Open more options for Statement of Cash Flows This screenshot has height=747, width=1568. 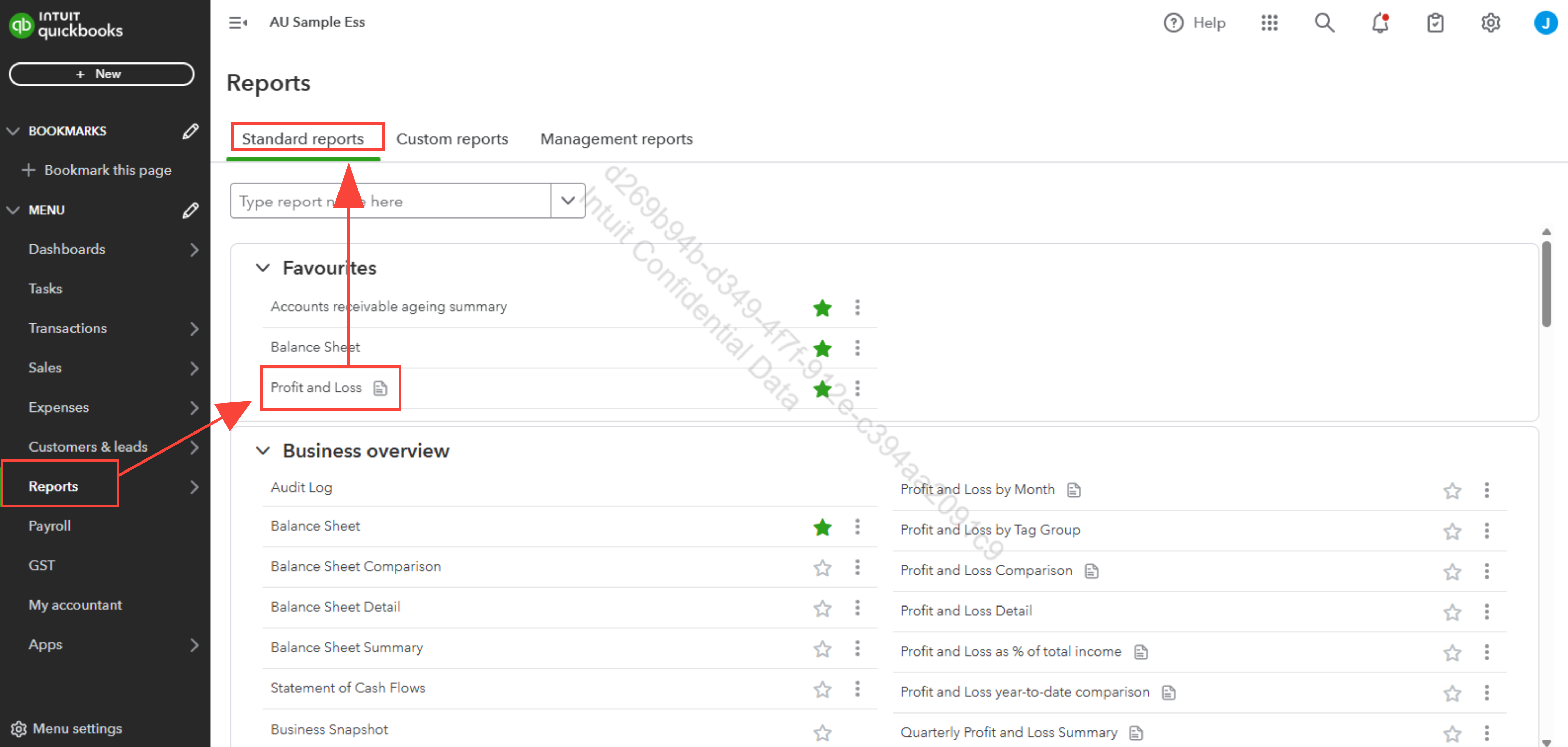click(857, 689)
